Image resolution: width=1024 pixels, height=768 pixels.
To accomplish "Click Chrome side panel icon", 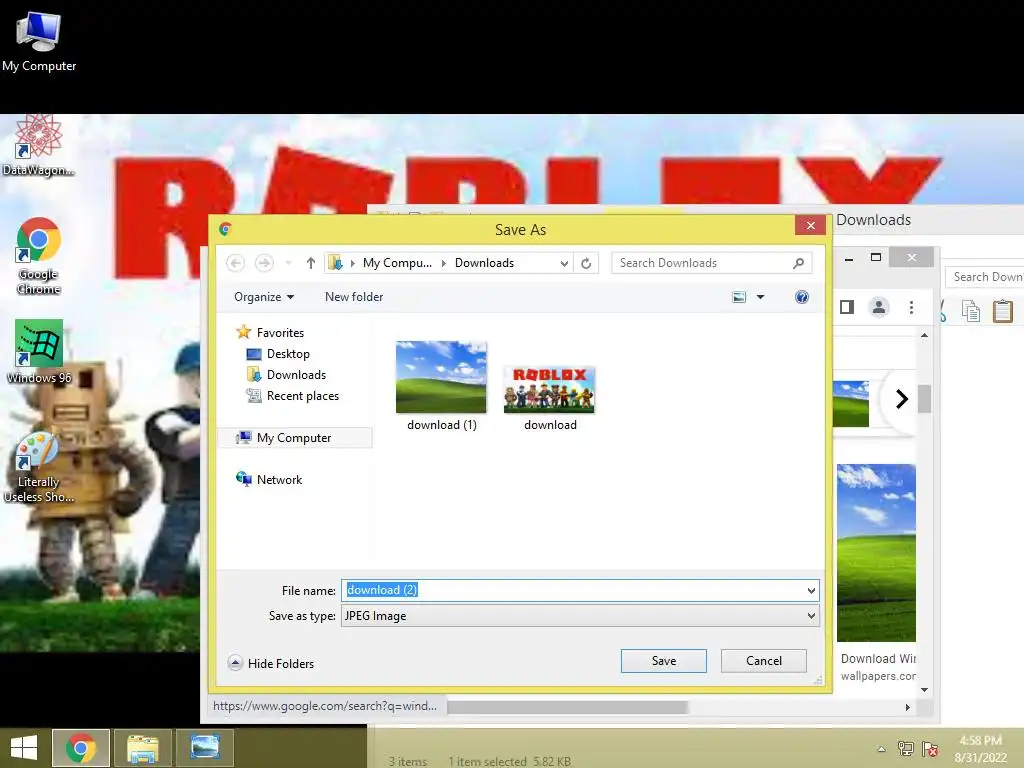I will pyautogui.click(x=847, y=307).
